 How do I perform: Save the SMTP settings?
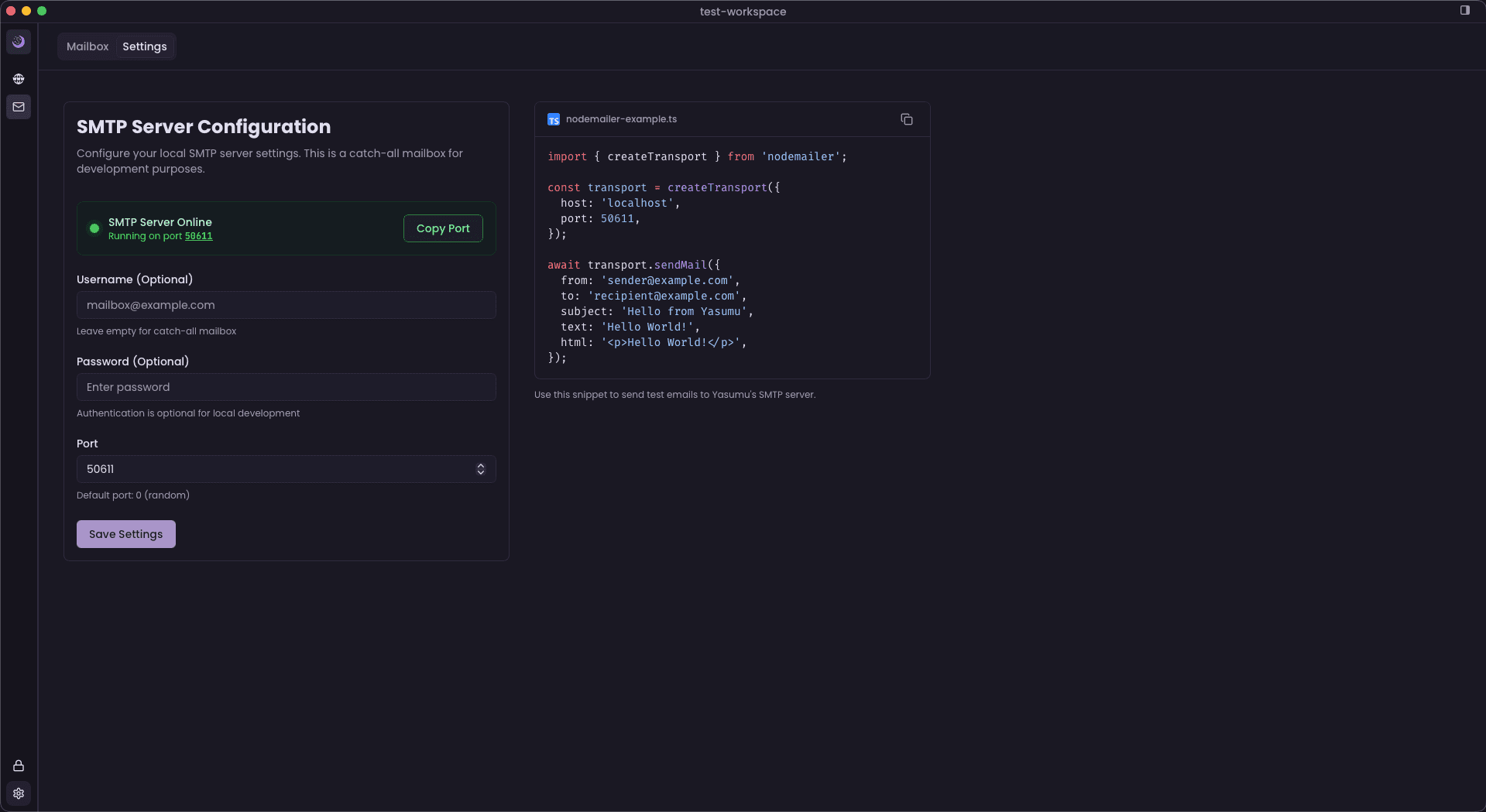[x=126, y=534]
